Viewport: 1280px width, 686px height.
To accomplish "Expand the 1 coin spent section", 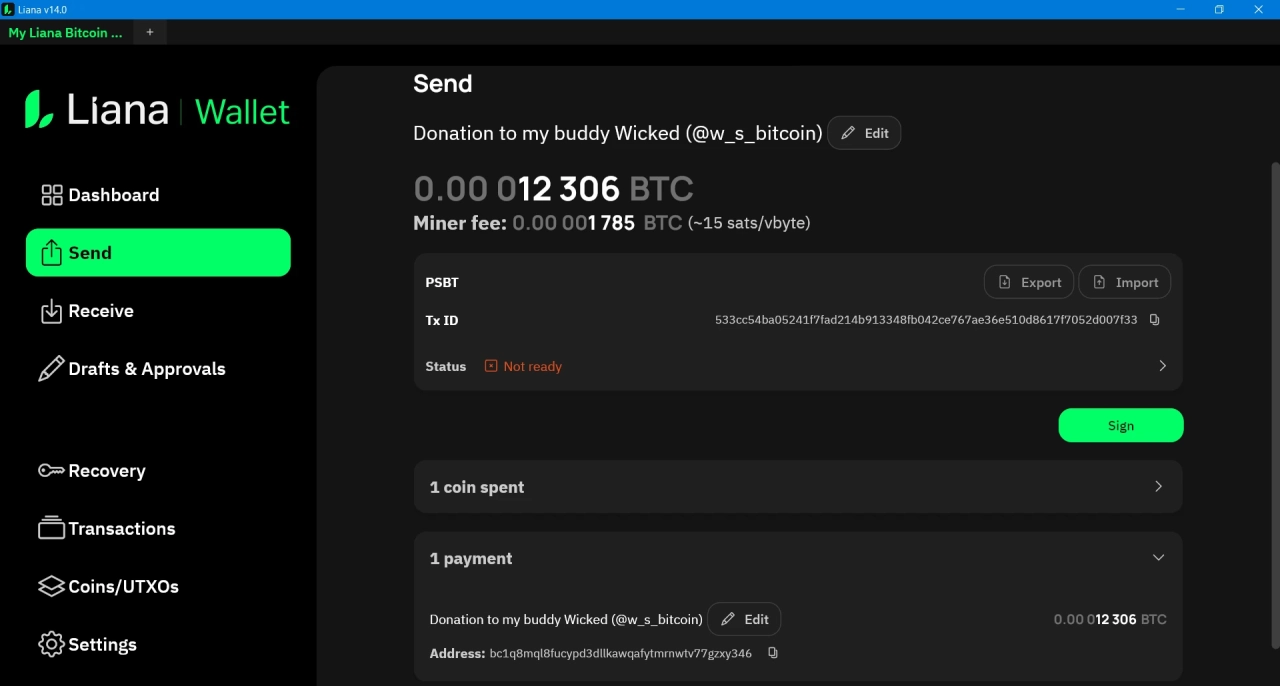I will (x=798, y=487).
